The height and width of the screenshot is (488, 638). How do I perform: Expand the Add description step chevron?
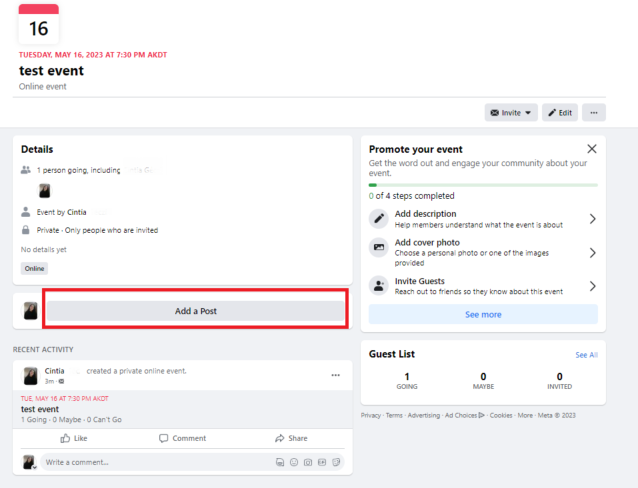(x=592, y=219)
